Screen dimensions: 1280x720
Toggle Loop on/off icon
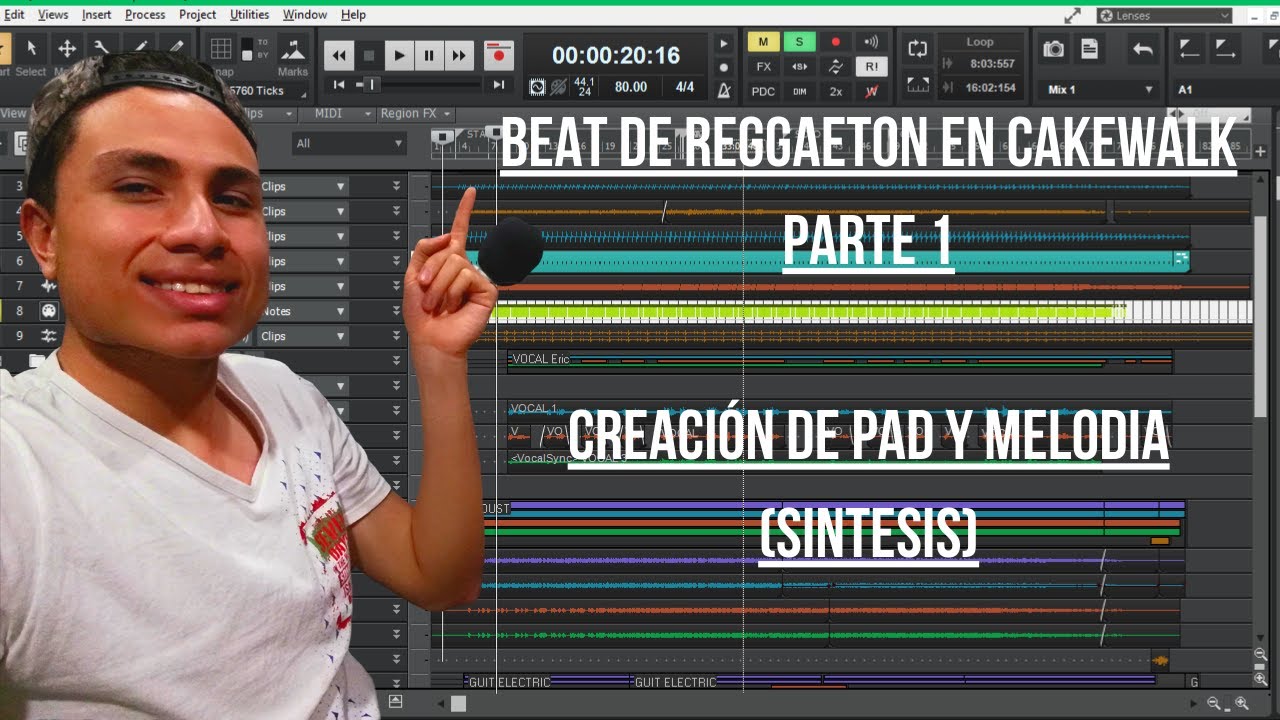tap(917, 48)
